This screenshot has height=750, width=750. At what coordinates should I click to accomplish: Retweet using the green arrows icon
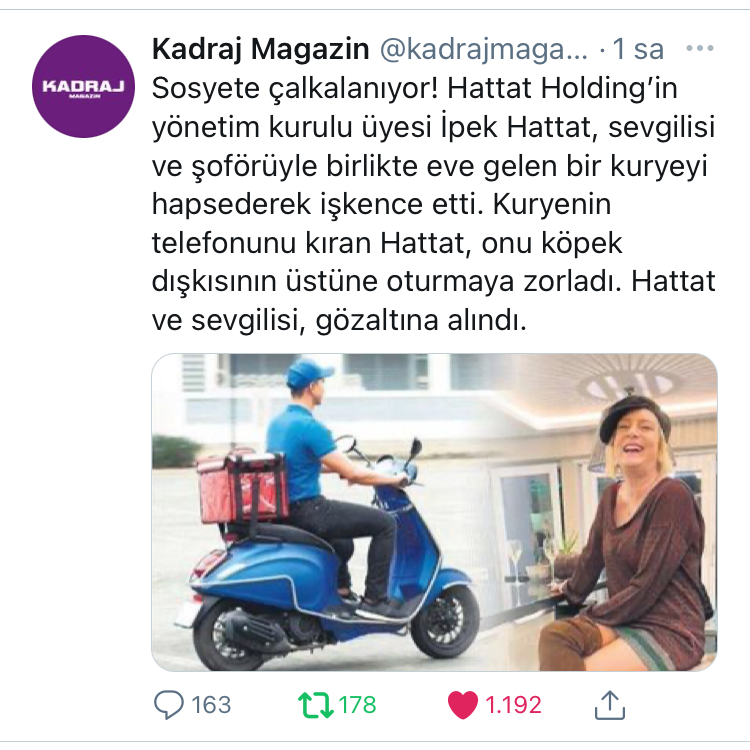[x=316, y=705]
